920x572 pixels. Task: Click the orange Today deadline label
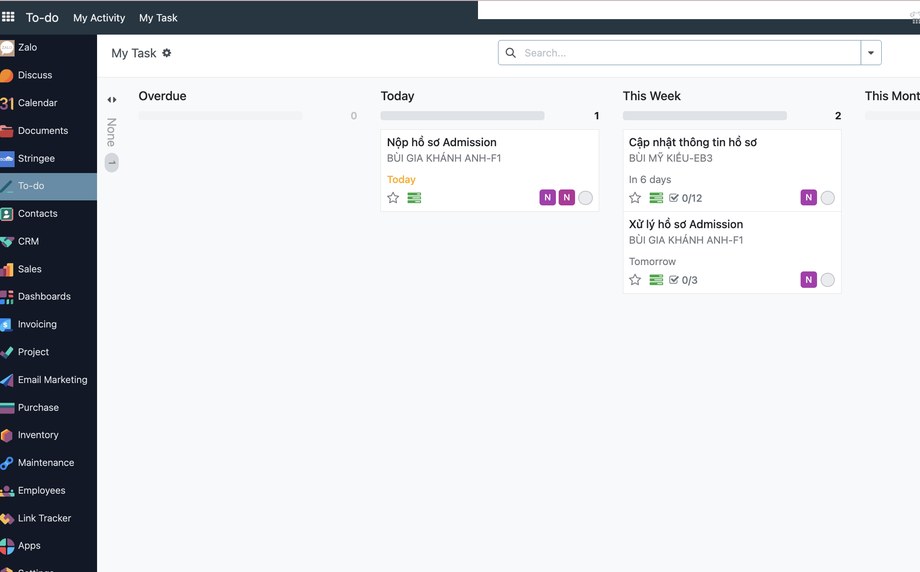pos(401,180)
